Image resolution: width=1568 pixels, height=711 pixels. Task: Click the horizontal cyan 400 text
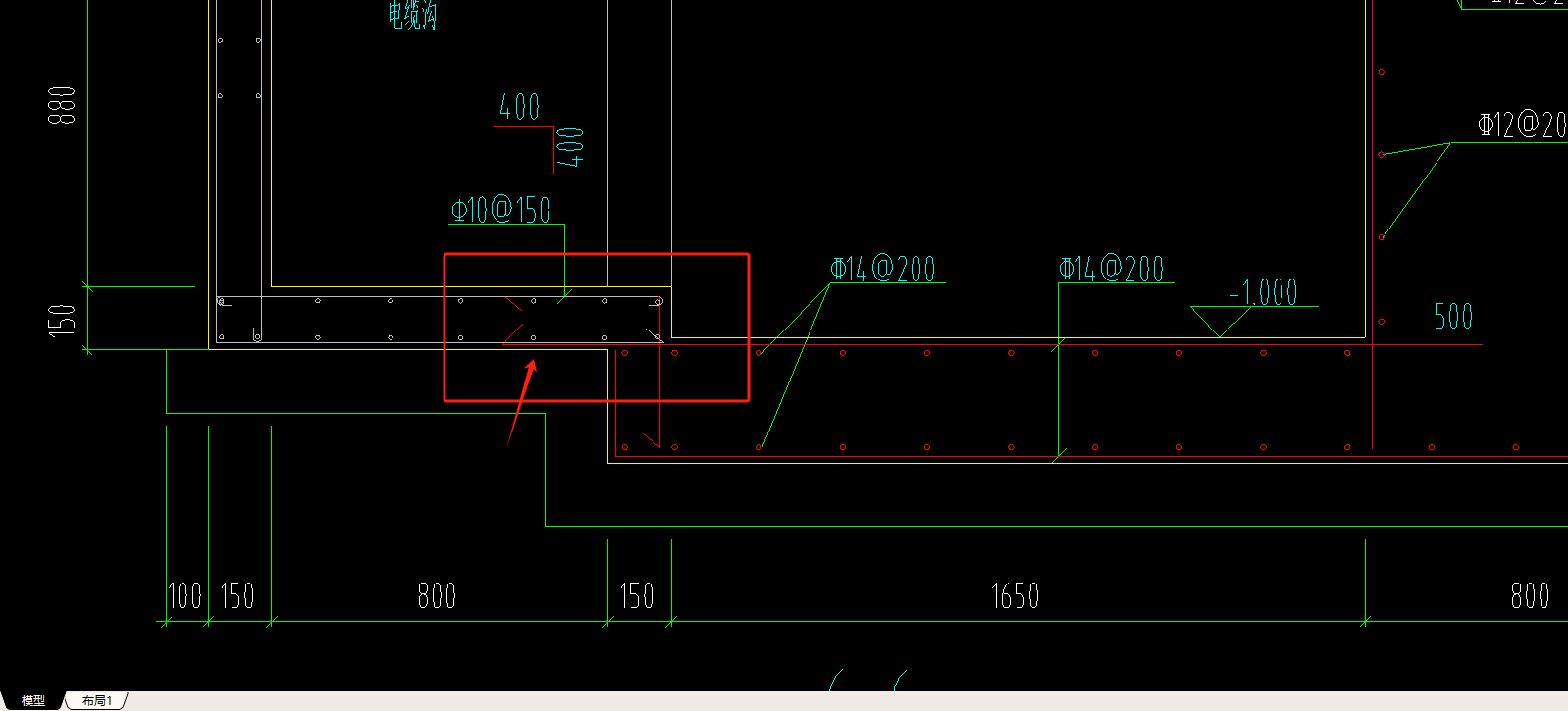[x=519, y=107]
